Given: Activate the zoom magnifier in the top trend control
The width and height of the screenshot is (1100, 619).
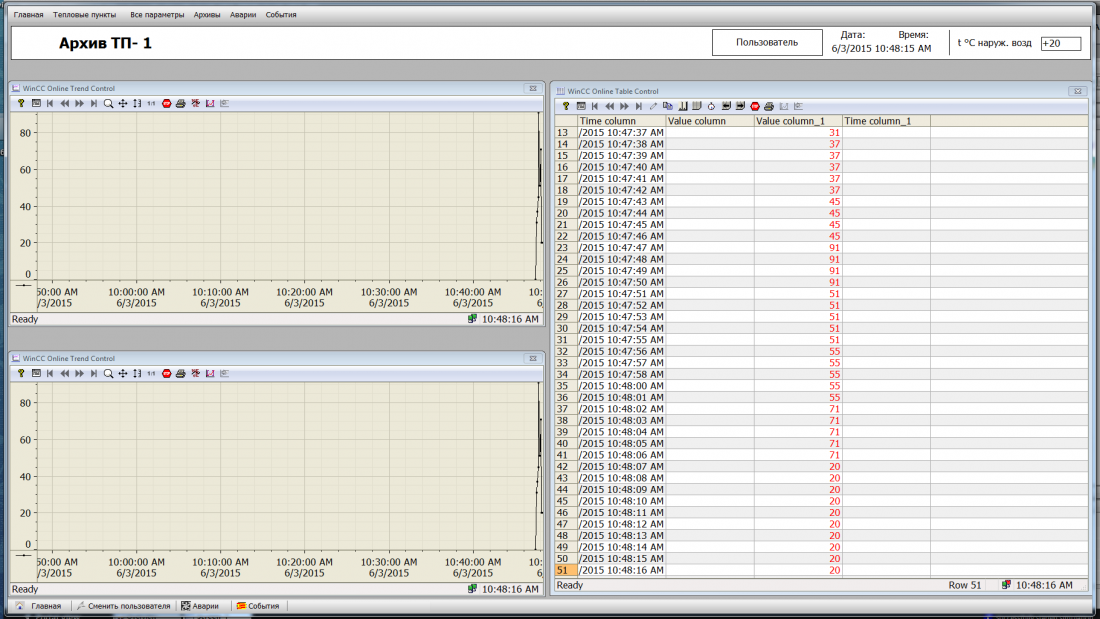Looking at the screenshot, I should [108, 104].
